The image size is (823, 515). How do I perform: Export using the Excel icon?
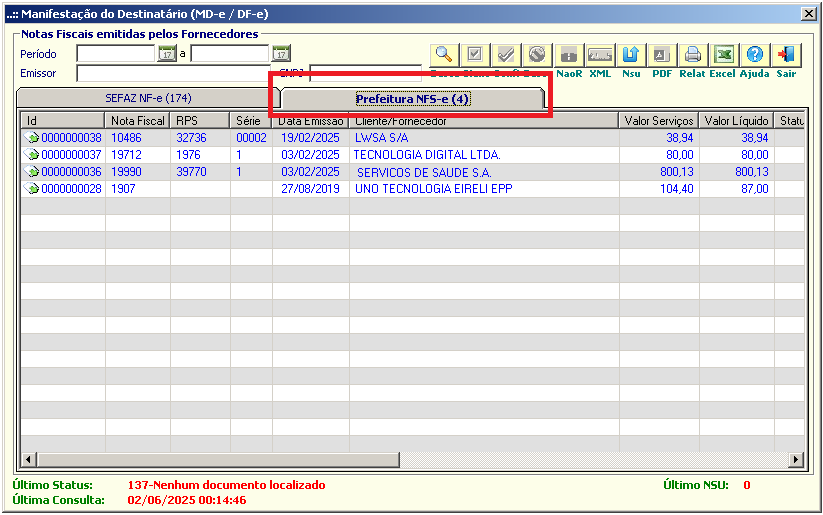click(x=724, y=55)
